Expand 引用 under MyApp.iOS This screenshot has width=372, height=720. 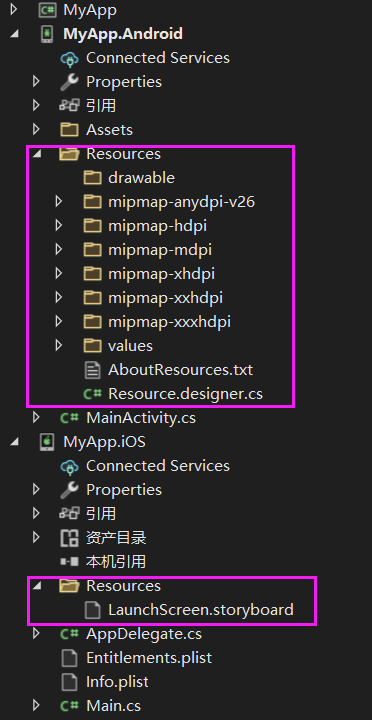pyautogui.click(x=36, y=514)
